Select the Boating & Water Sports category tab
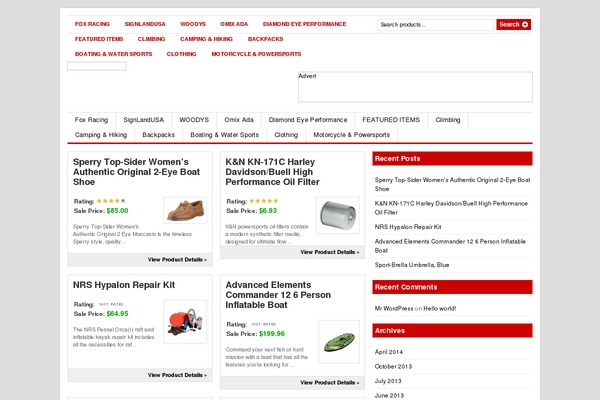 tap(225, 135)
